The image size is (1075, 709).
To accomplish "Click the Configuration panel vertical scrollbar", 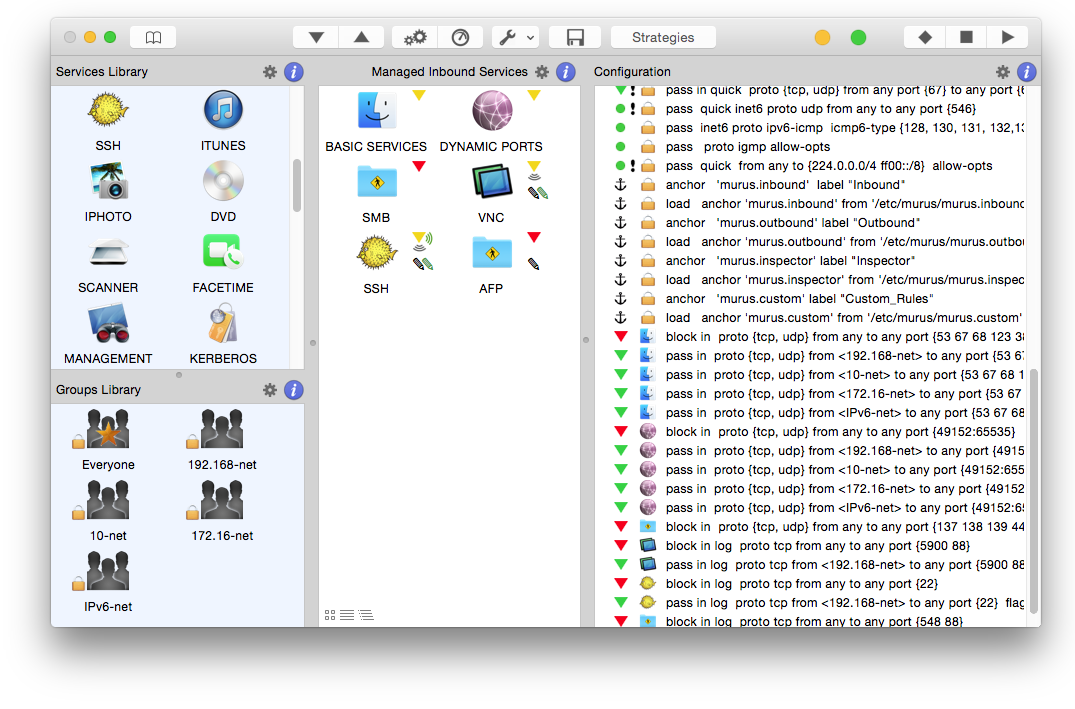I will pos(1035,490).
